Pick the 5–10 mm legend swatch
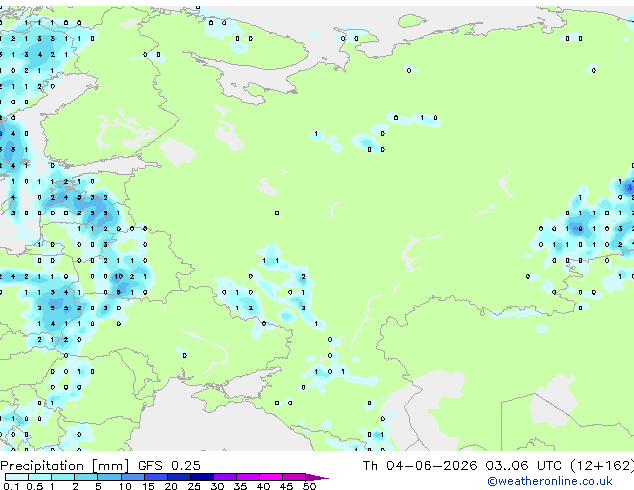Image resolution: width=634 pixels, height=490 pixels. point(109,477)
